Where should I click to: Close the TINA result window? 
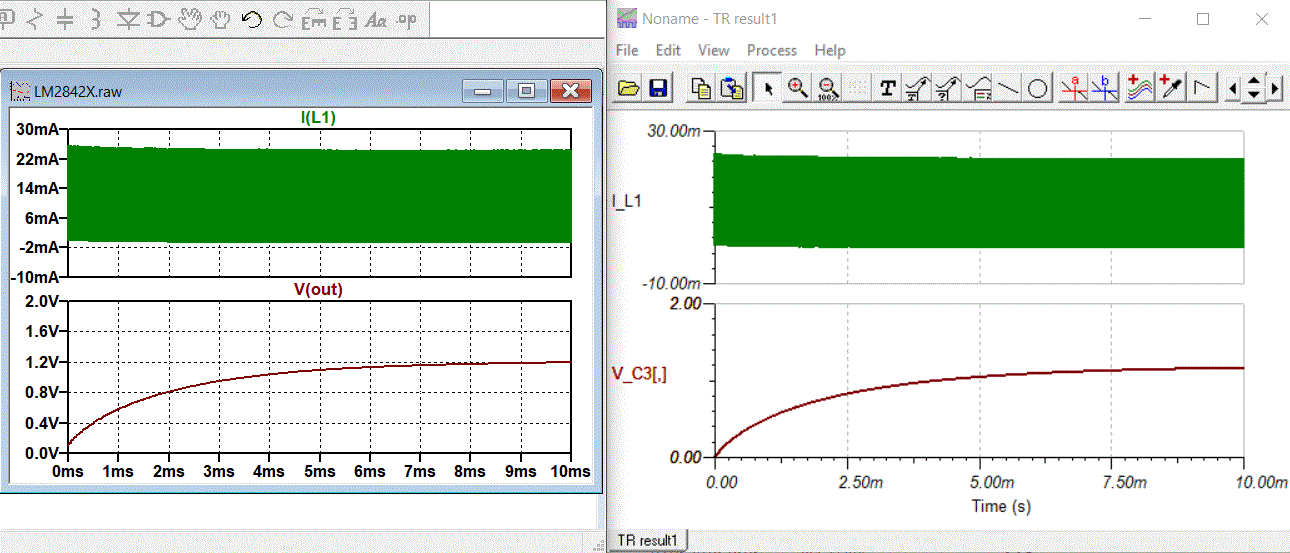[x=1260, y=19]
